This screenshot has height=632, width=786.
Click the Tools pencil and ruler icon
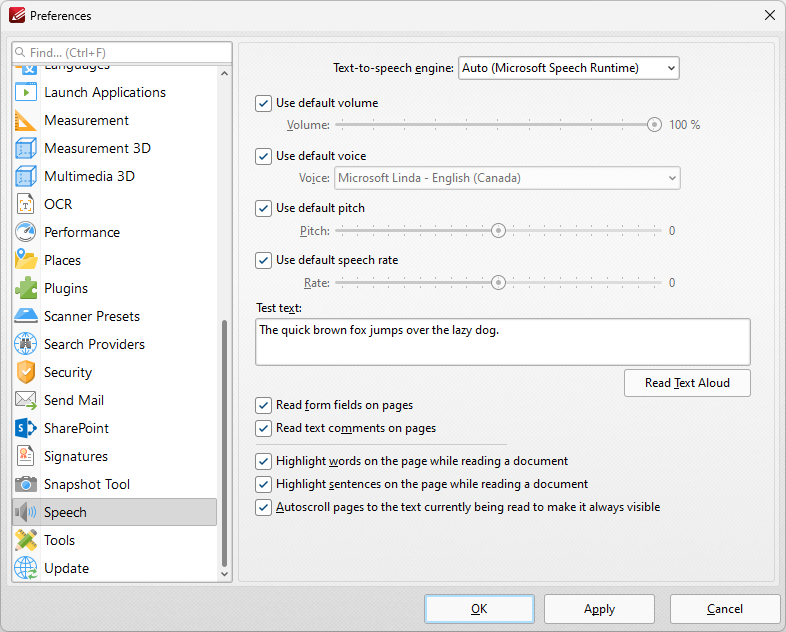26,540
